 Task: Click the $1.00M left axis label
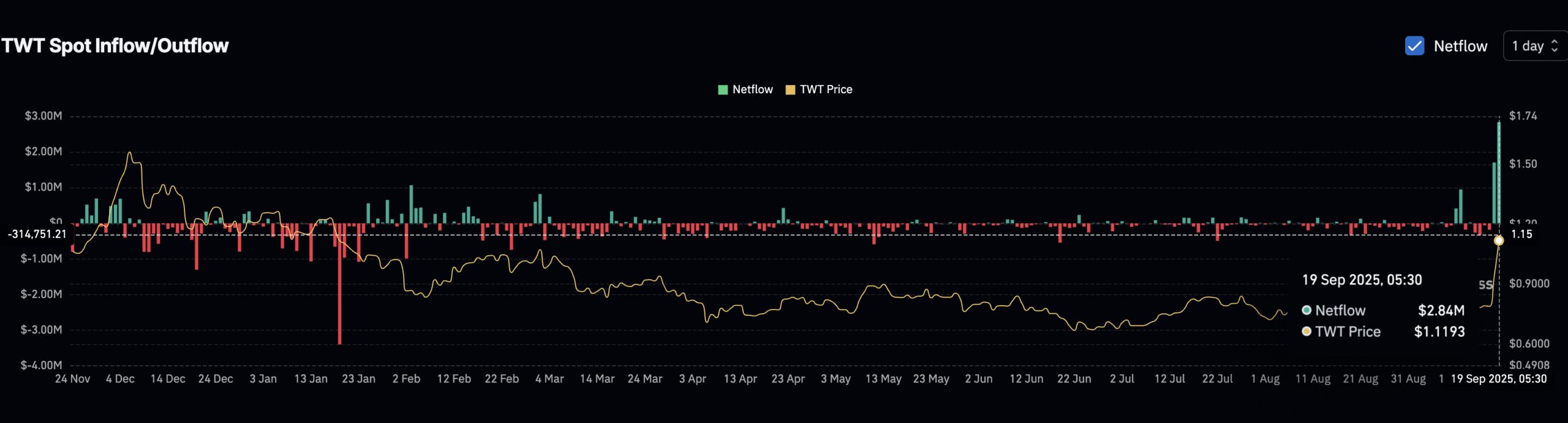tap(43, 187)
